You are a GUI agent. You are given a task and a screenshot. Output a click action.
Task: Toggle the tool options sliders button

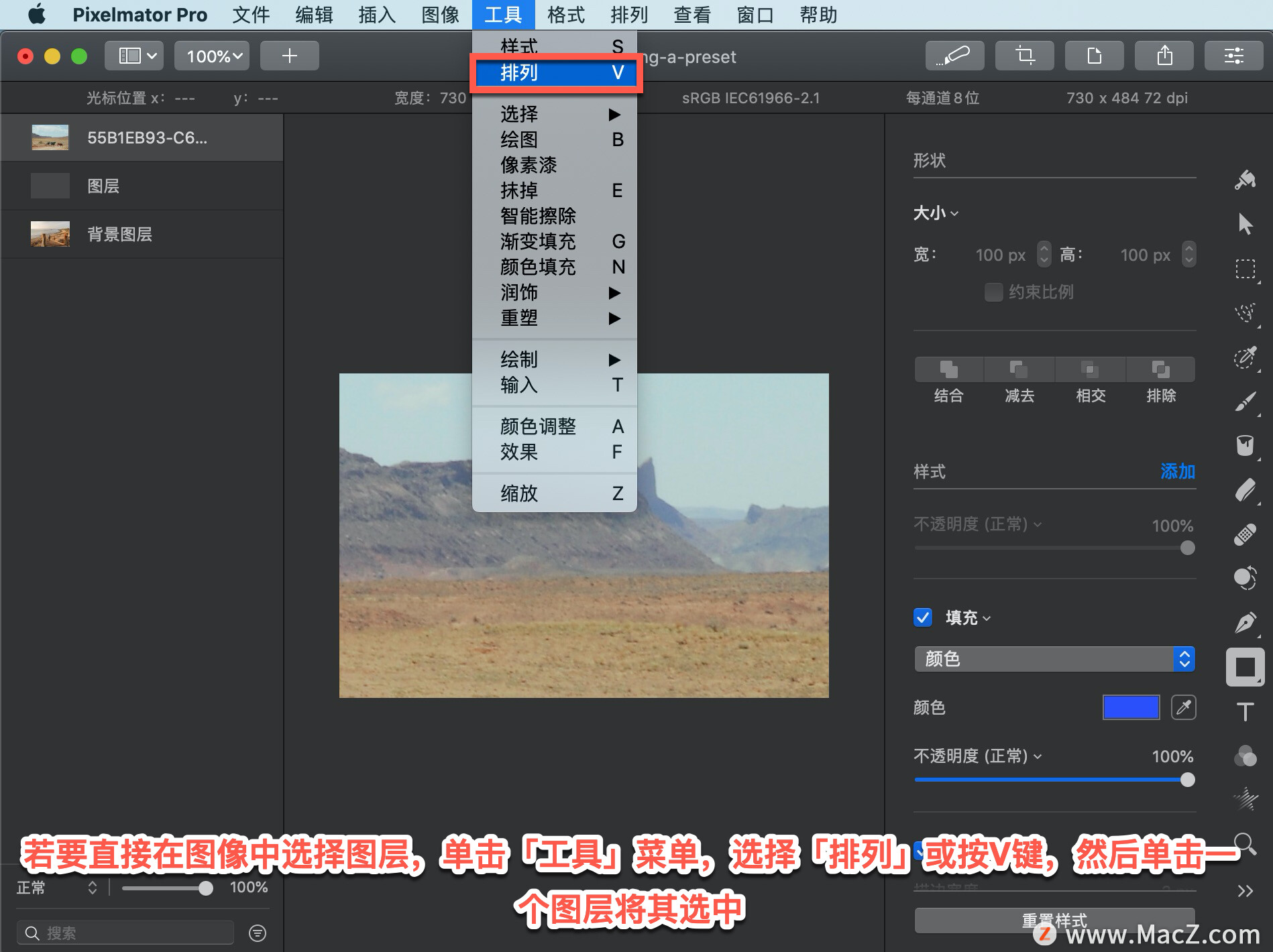tap(1234, 56)
